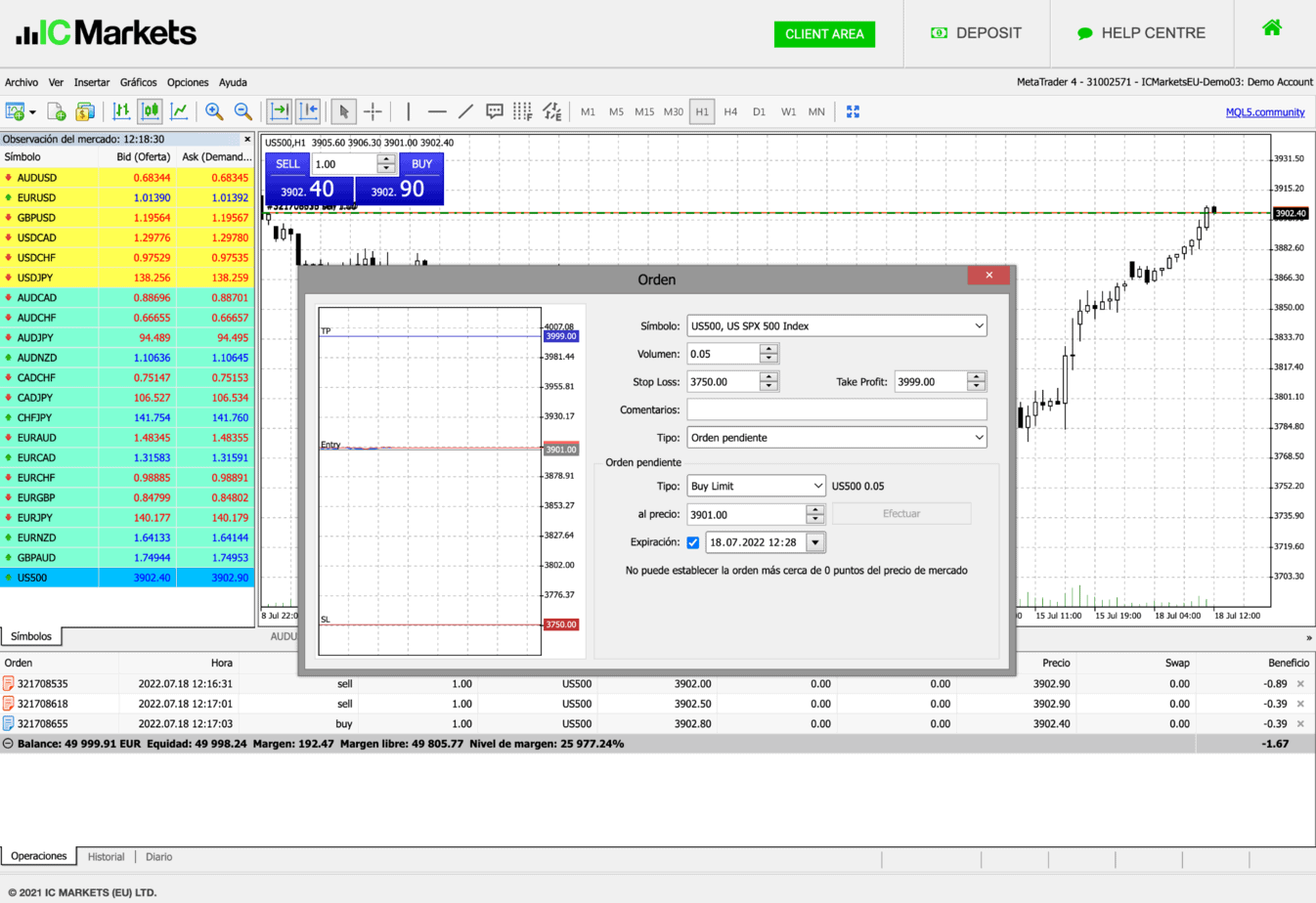Zoom out the chart with magnifier minus
Viewport: 1316px width, 903px height.
[243, 111]
